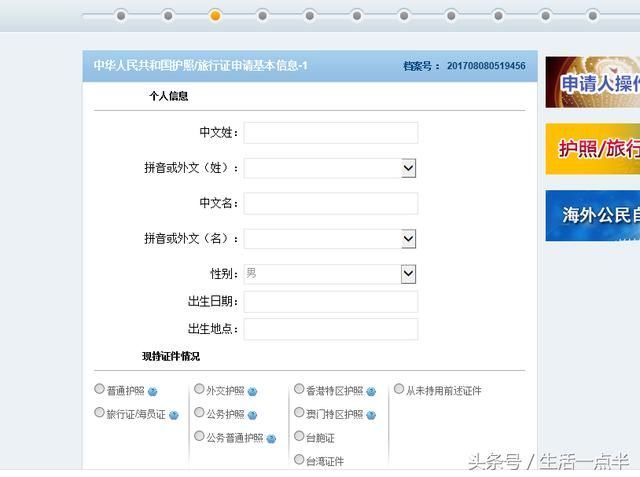This screenshot has width=640, height=477.
Task: Select the 普通护照 radio button
Action: pos(99,388)
